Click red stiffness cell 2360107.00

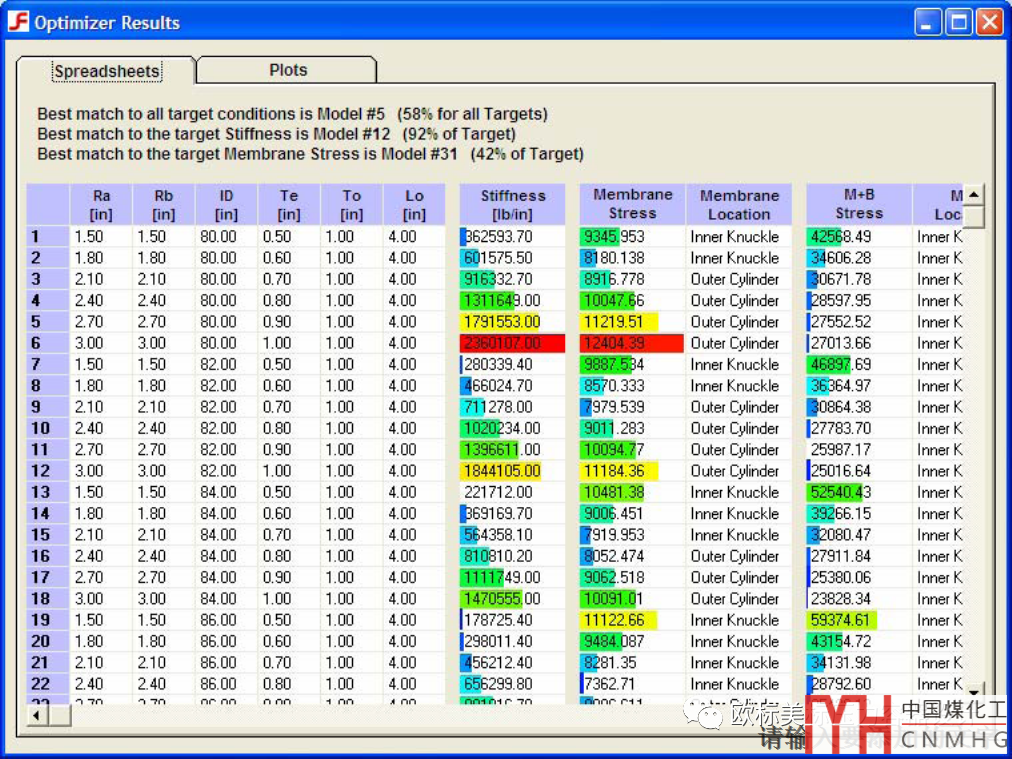[513, 343]
